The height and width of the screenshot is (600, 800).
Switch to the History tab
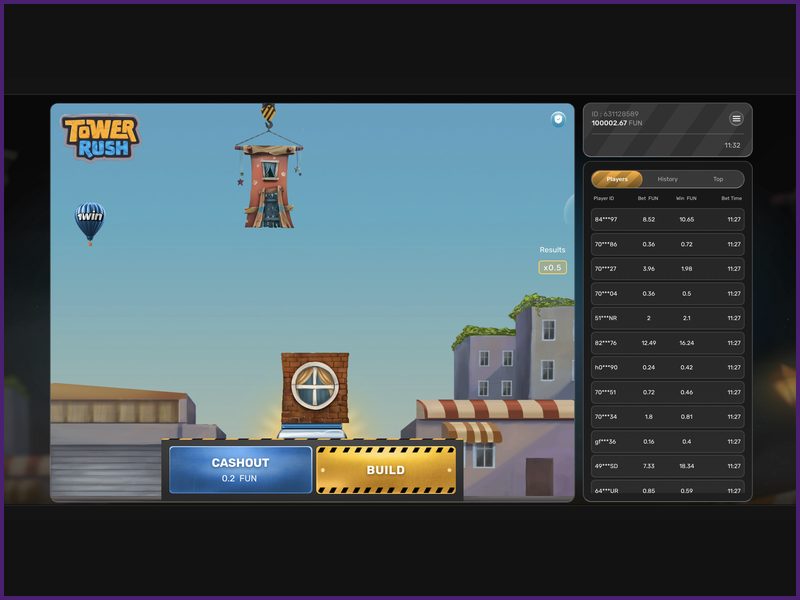pos(667,179)
